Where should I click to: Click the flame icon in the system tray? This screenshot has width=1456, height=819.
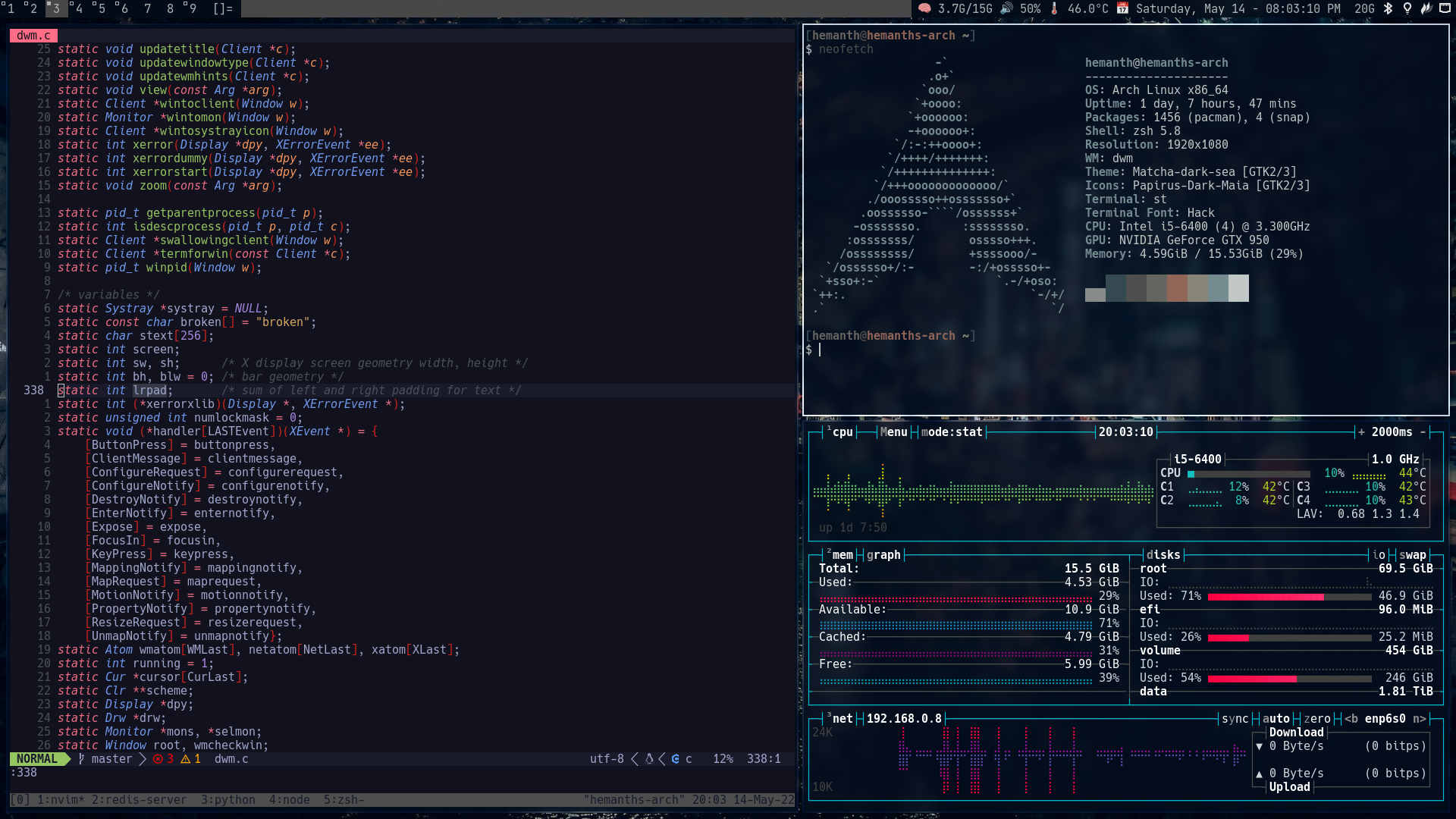[x=1426, y=8]
